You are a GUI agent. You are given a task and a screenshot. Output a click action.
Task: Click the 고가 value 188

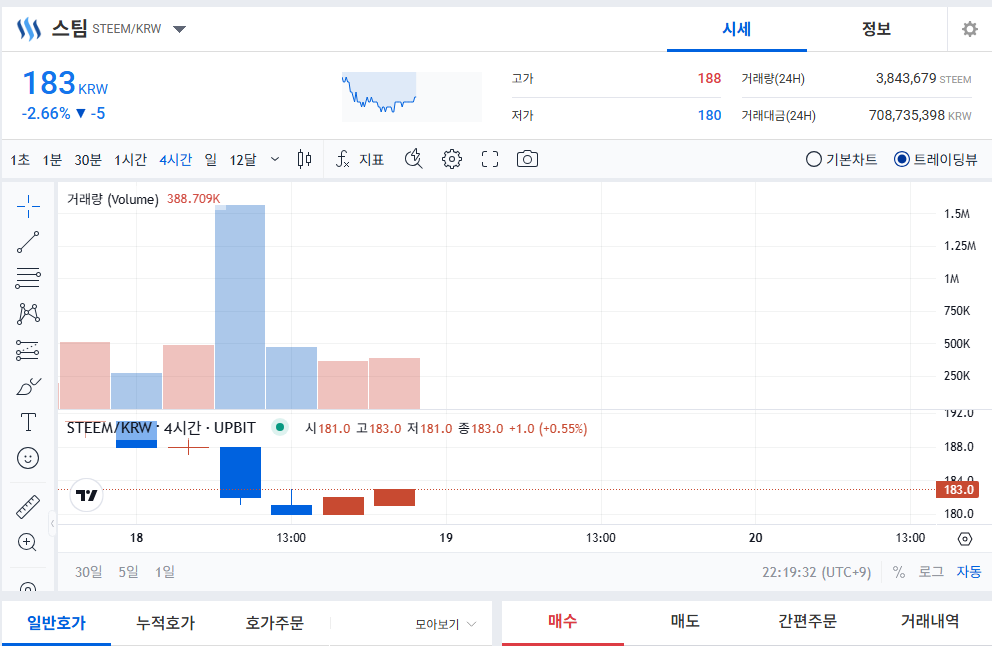(709, 78)
